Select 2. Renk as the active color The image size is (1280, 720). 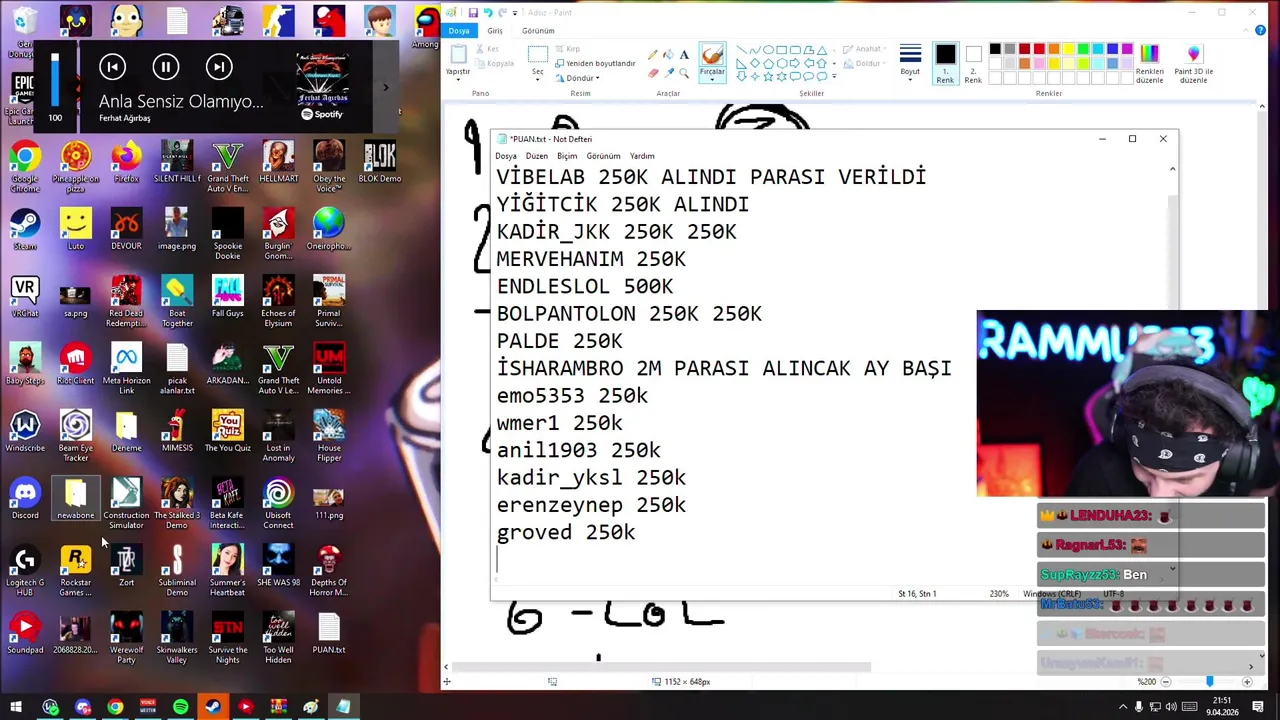(973, 63)
